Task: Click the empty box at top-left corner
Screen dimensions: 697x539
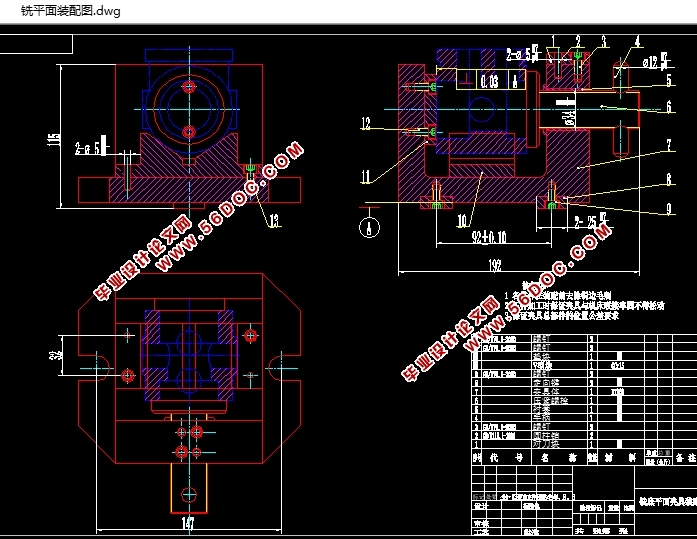Action: pos(37,43)
